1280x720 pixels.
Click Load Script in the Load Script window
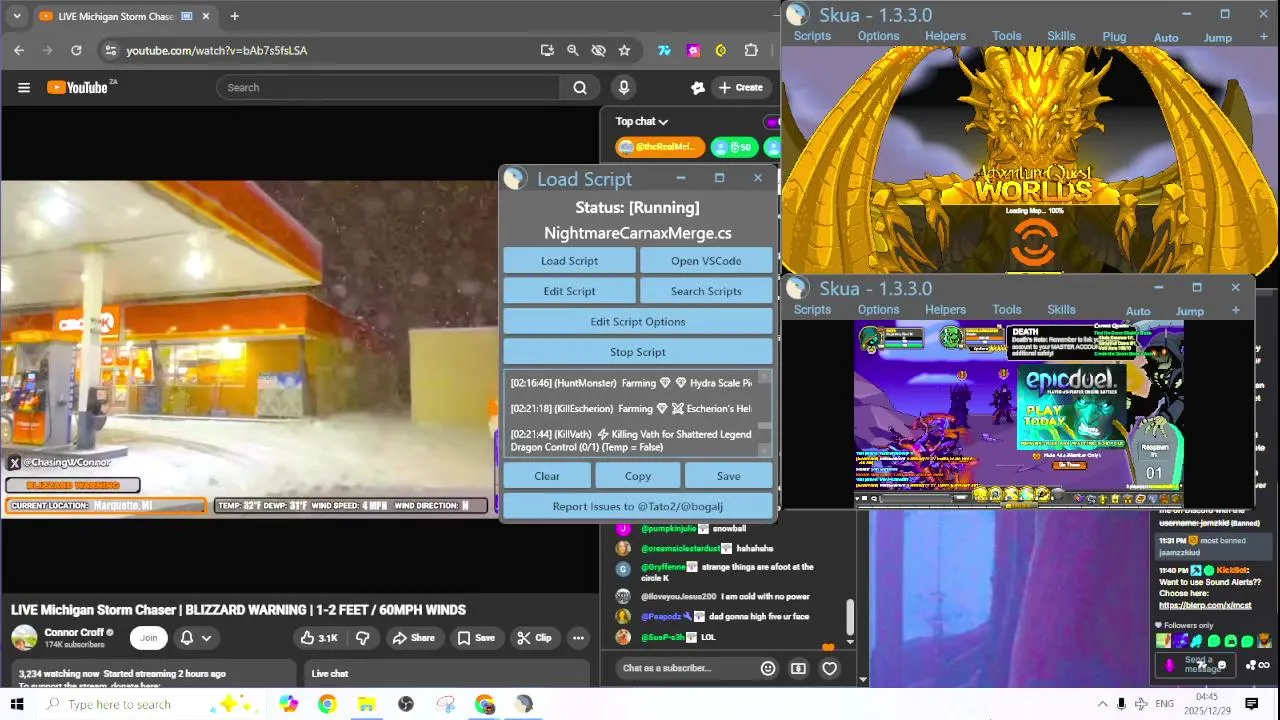click(x=569, y=261)
